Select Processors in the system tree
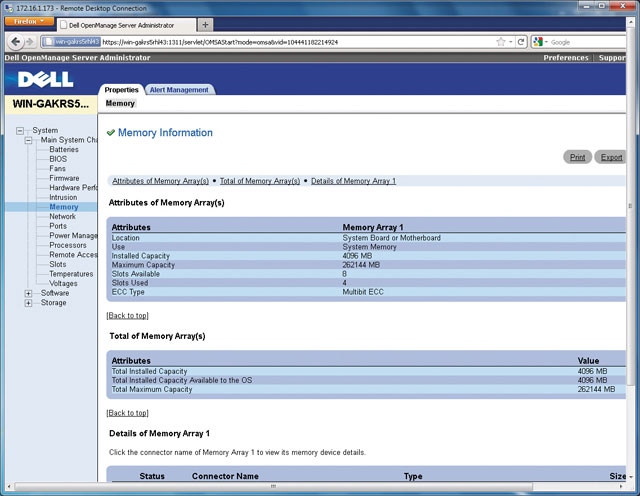The height and width of the screenshot is (496, 640). tap(68, 245)
